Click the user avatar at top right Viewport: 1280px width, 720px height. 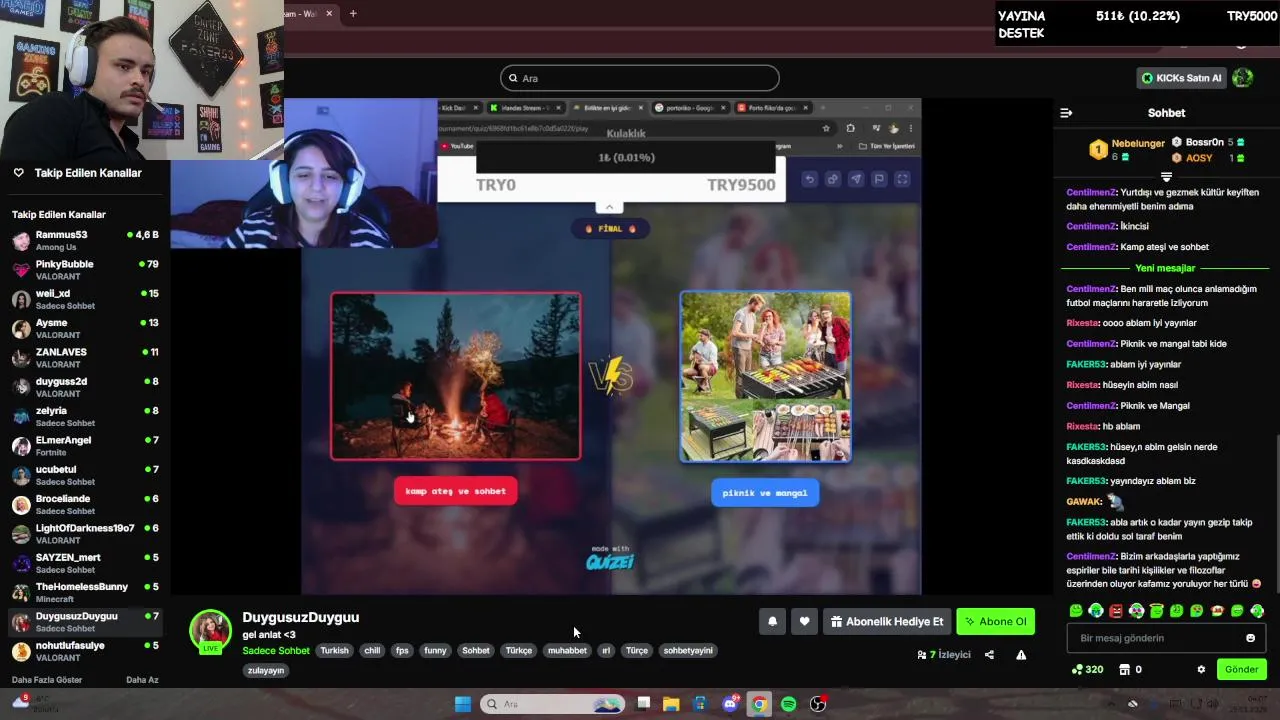(1243, 78)
